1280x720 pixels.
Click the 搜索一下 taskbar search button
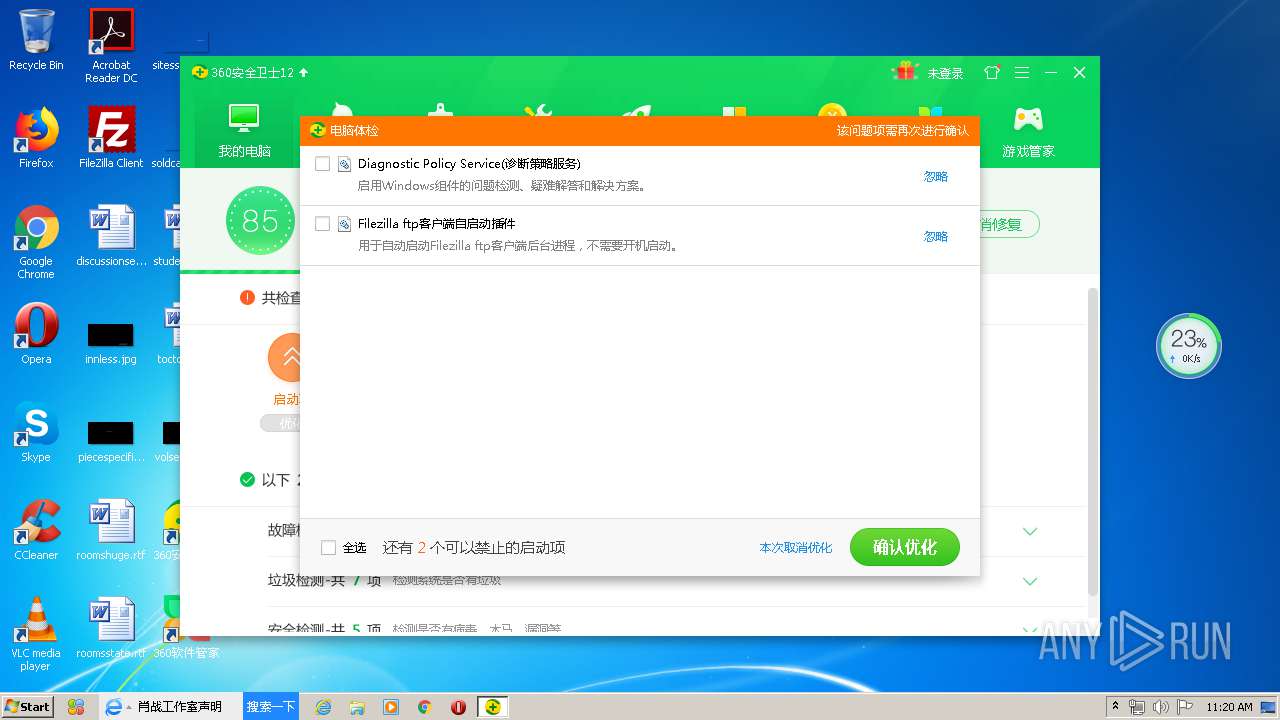point(270,706)
